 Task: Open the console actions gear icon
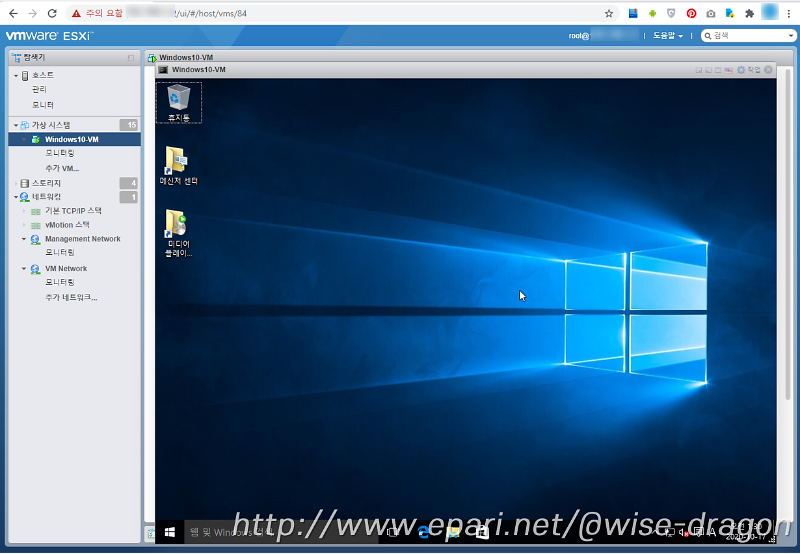[x=741, y=69]
